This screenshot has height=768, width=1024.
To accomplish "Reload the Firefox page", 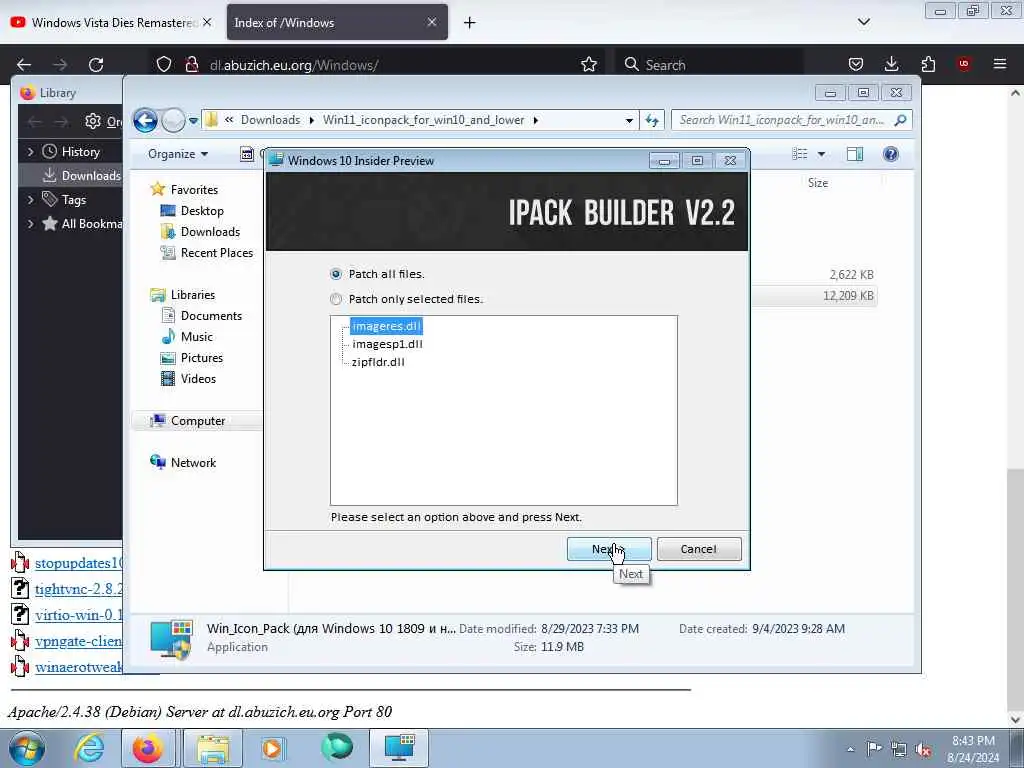I will point(96,65).
